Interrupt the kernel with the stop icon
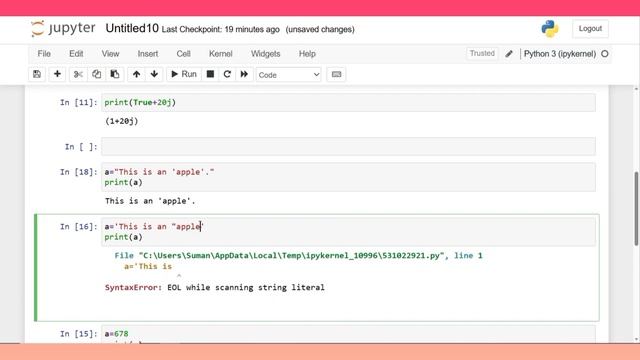This screenshot has width=640, height=360. 210,74
